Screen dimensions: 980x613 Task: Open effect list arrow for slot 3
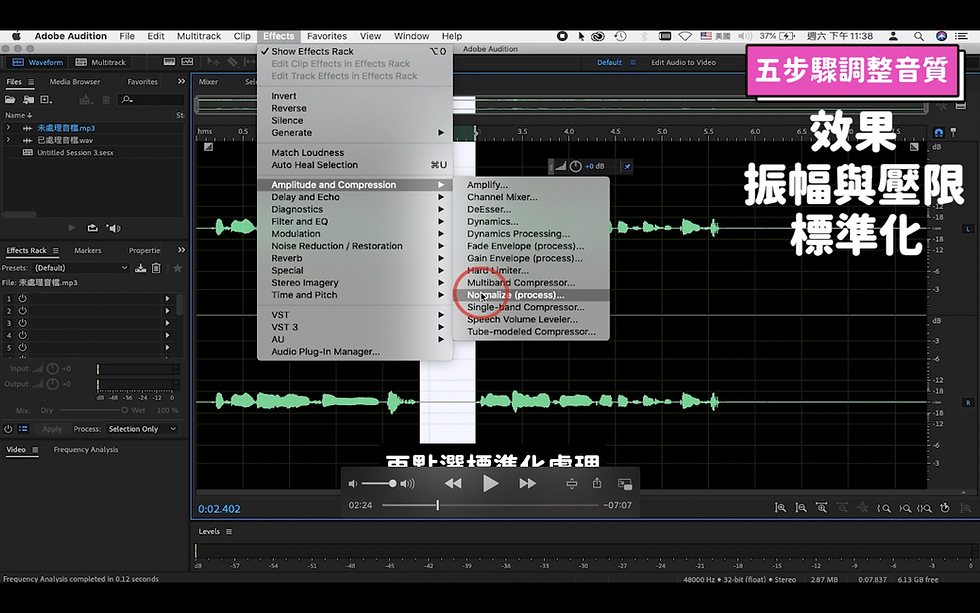pyautogui.click(x=168, y=323)
